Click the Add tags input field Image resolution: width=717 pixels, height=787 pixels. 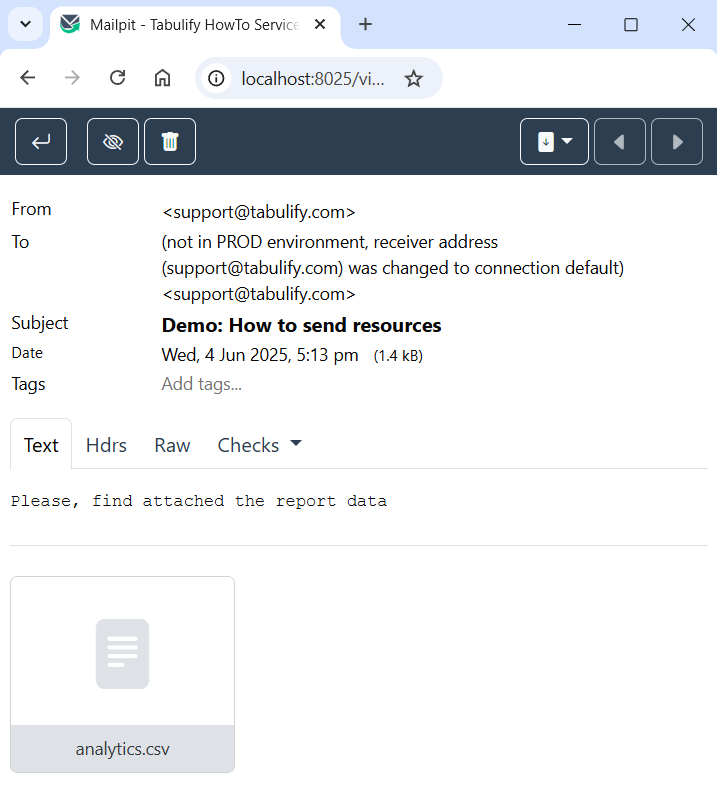click(x=202, y=384)
